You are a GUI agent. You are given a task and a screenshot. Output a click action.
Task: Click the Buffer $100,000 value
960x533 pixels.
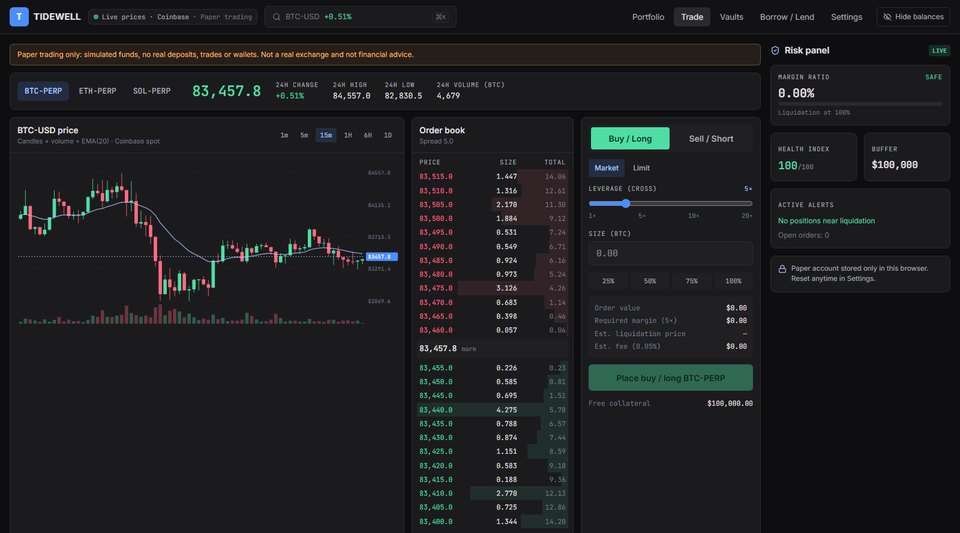pyautogui.click(x=894, y=165)
